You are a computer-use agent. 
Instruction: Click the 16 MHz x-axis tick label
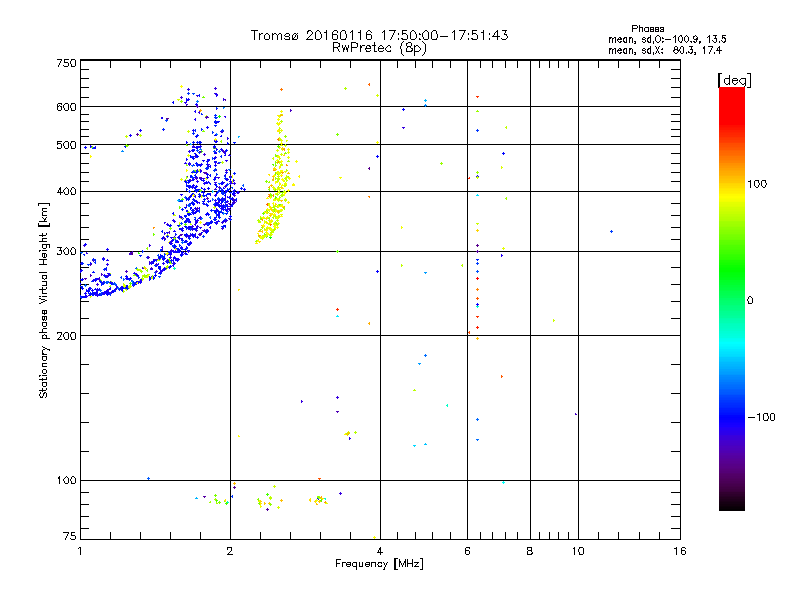[680, 551]
